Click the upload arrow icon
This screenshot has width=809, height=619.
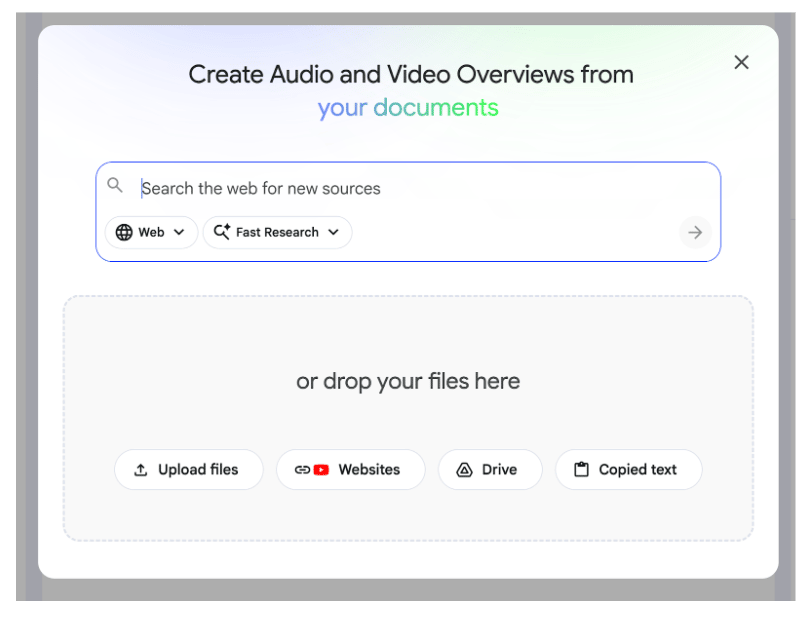[141, 470]
